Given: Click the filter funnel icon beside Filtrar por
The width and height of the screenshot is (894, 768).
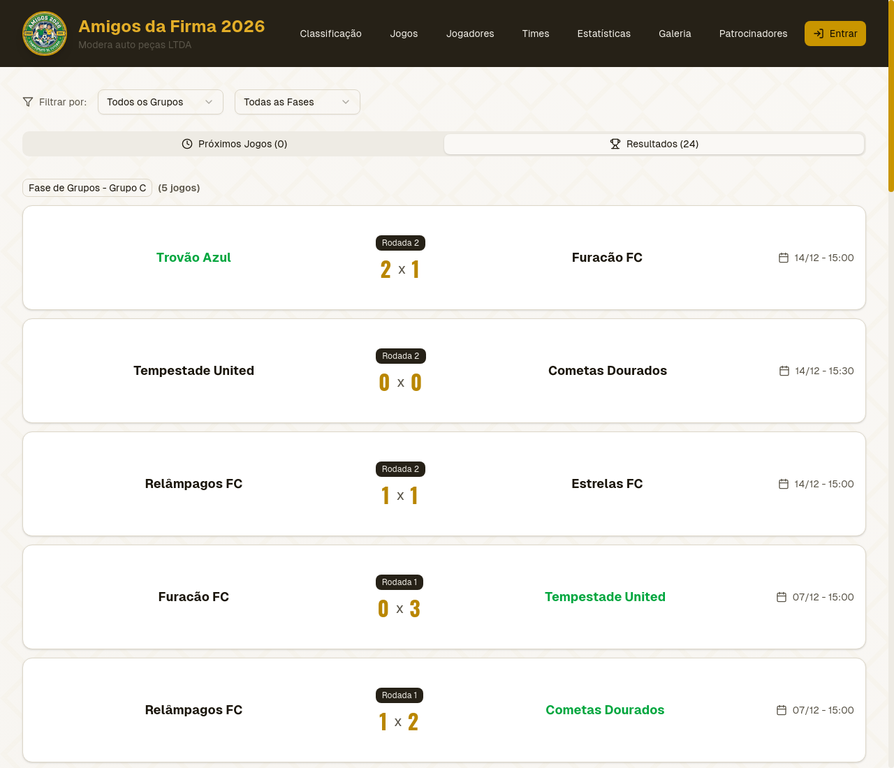Looking at the screenshot, I should [x=28, y=101].
